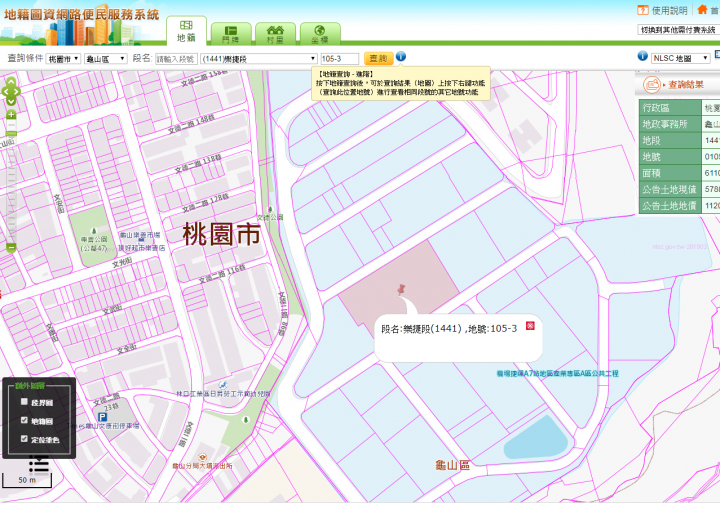Viewport: 720px width, 509px height.
Task: Click the 林口工業區日昇勞工示範托兒所 icon
Action: [223, 385]
